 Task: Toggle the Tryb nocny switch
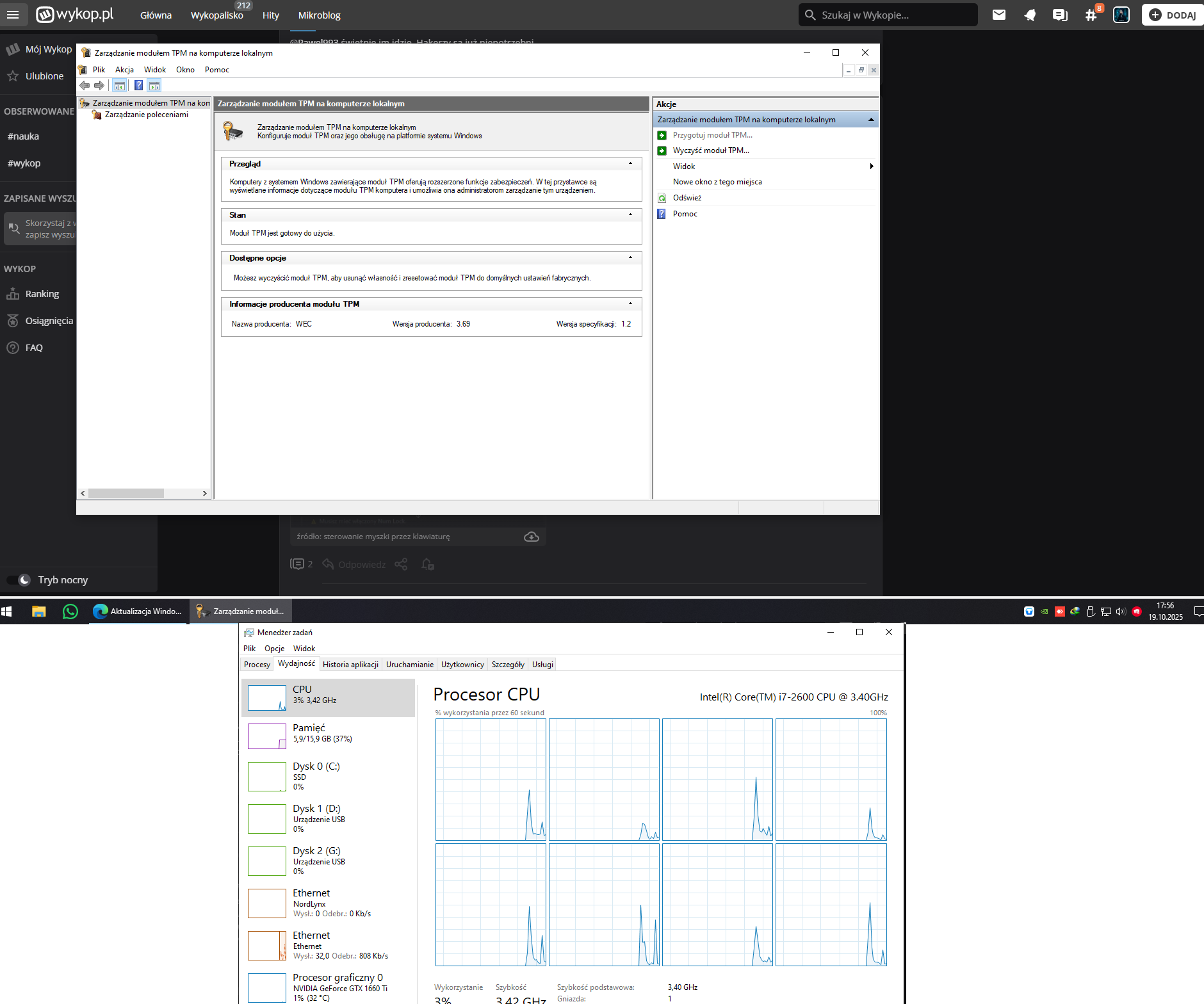pyautogui.click(x=19, y=580)
